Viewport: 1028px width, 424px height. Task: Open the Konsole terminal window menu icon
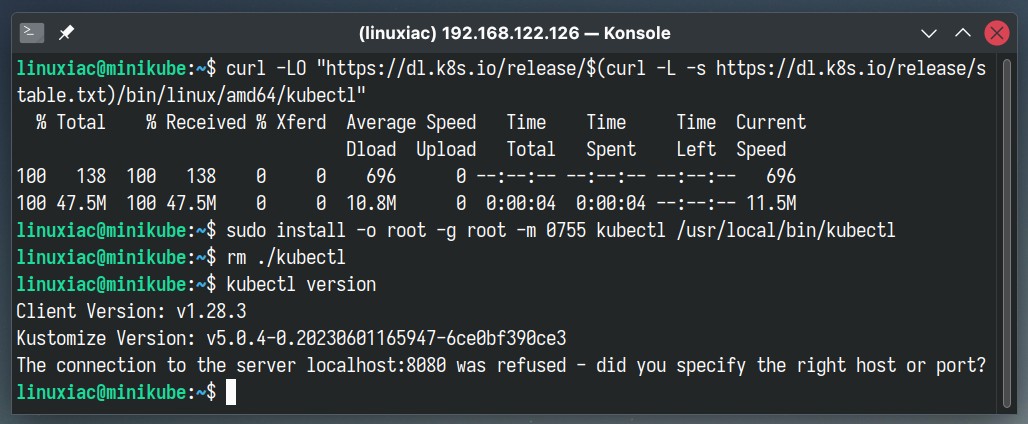coord(31,33)
